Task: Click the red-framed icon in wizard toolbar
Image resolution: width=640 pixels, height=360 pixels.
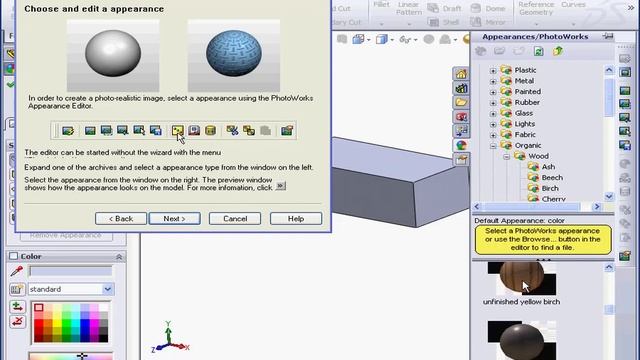Action: pyautogui.click(x=194, y=131)
